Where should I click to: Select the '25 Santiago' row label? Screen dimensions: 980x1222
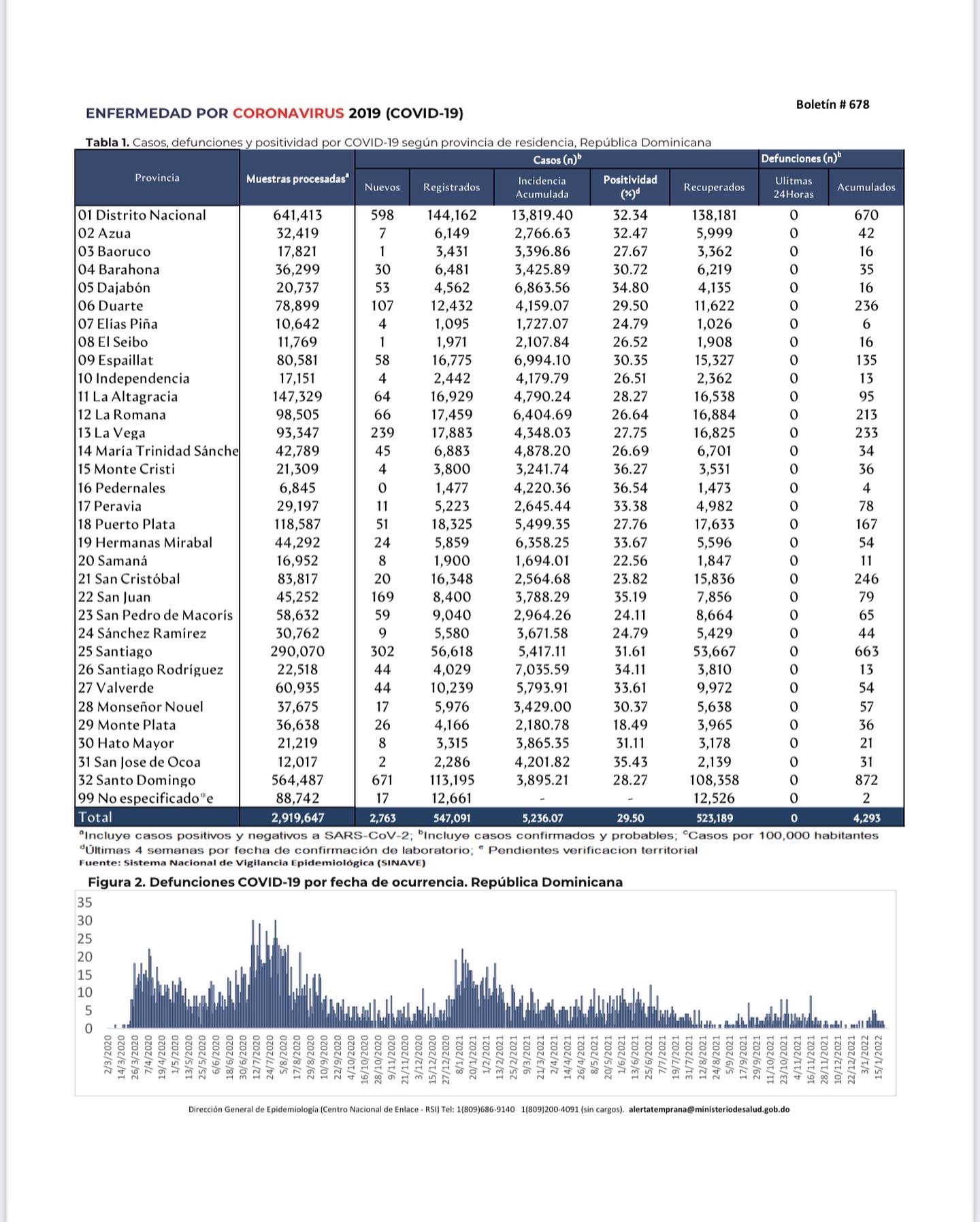[x=115, y=651]
